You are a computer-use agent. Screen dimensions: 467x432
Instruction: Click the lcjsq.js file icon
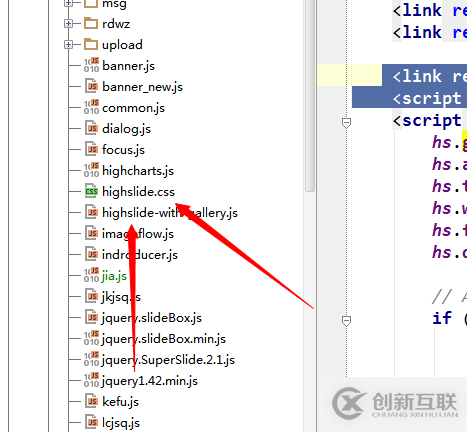(91, 422)
